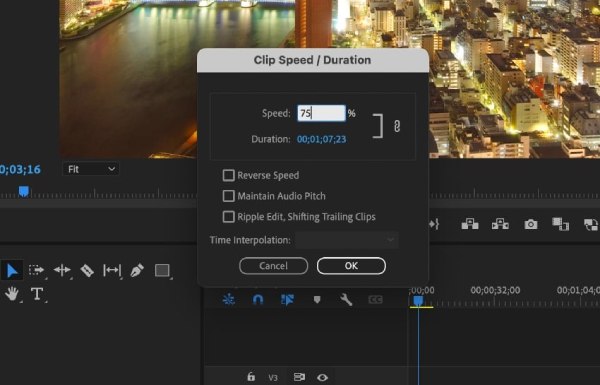Click the Lift button in Program Monitor
Viewport: 600px width, 385px height.
[470, 224]
